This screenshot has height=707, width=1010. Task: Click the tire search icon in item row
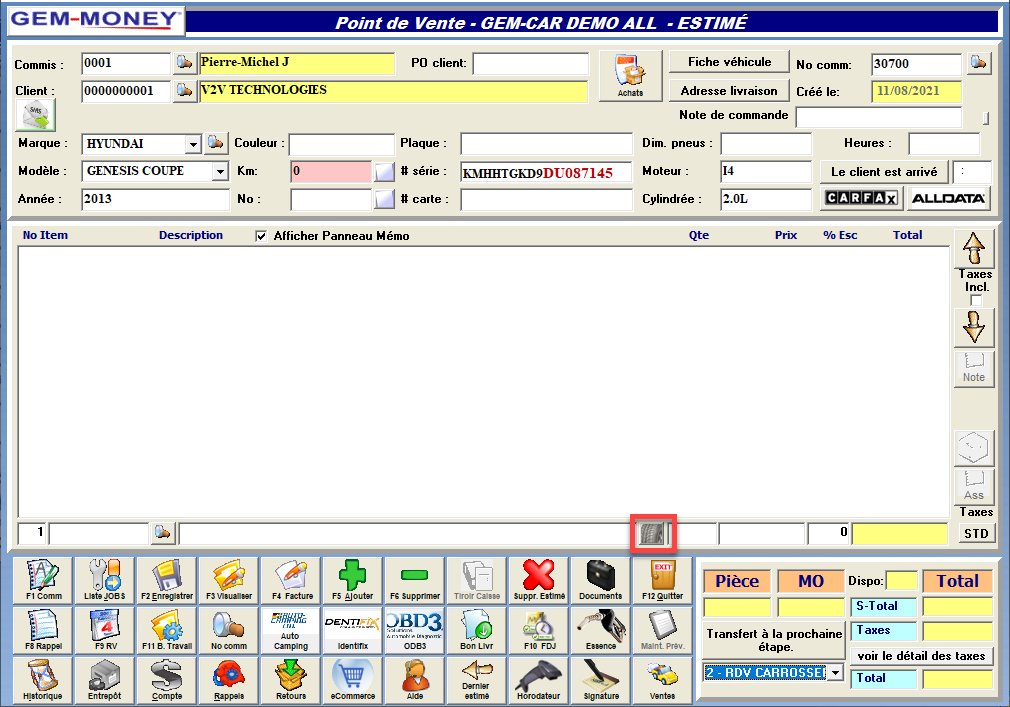pyautogui.click(x=653, y=533)
